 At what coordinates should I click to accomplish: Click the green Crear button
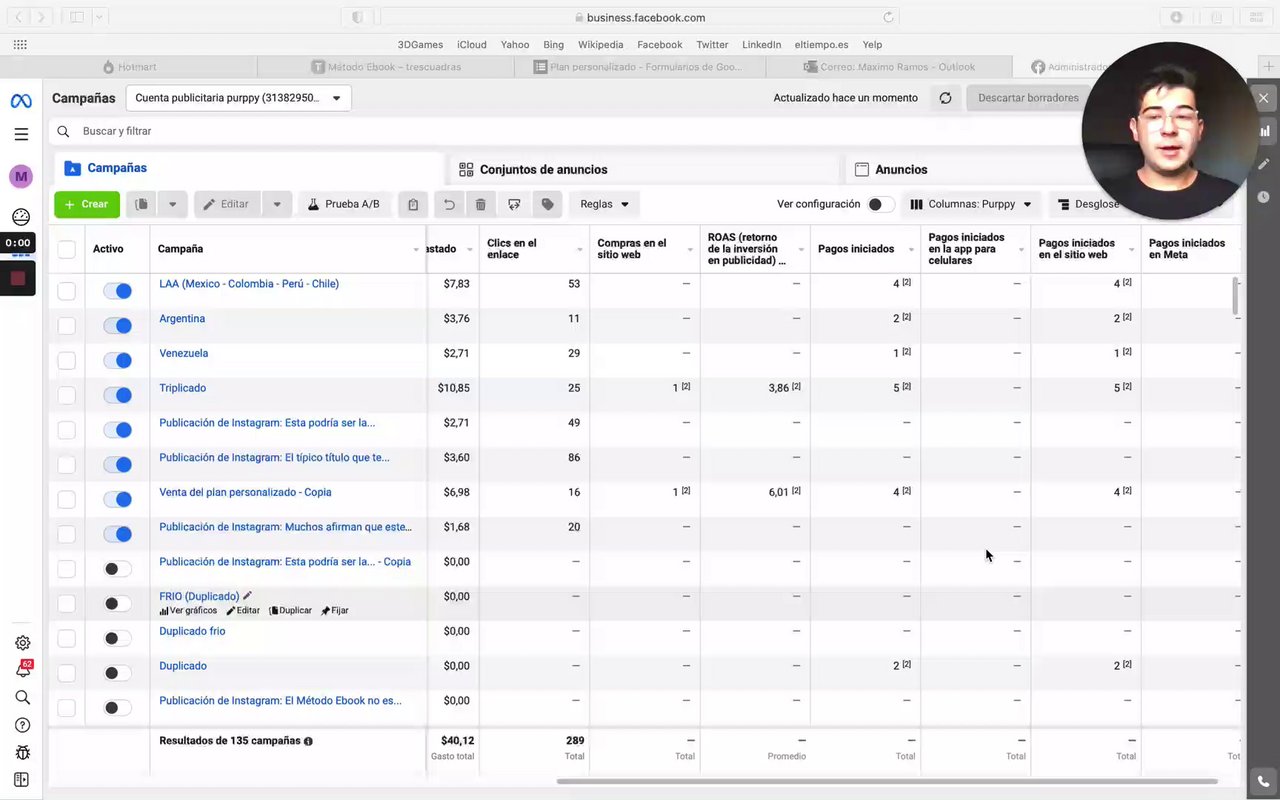pos(87,204)
